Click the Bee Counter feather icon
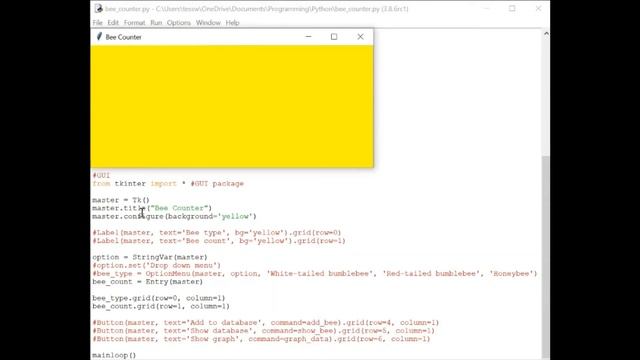This screenshot has height=360, width=640. 99,37
